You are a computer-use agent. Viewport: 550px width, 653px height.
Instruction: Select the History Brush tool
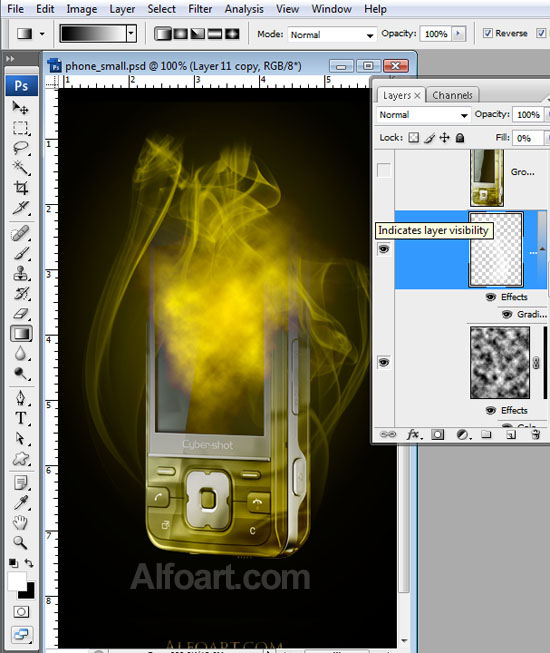pos(20,294)
